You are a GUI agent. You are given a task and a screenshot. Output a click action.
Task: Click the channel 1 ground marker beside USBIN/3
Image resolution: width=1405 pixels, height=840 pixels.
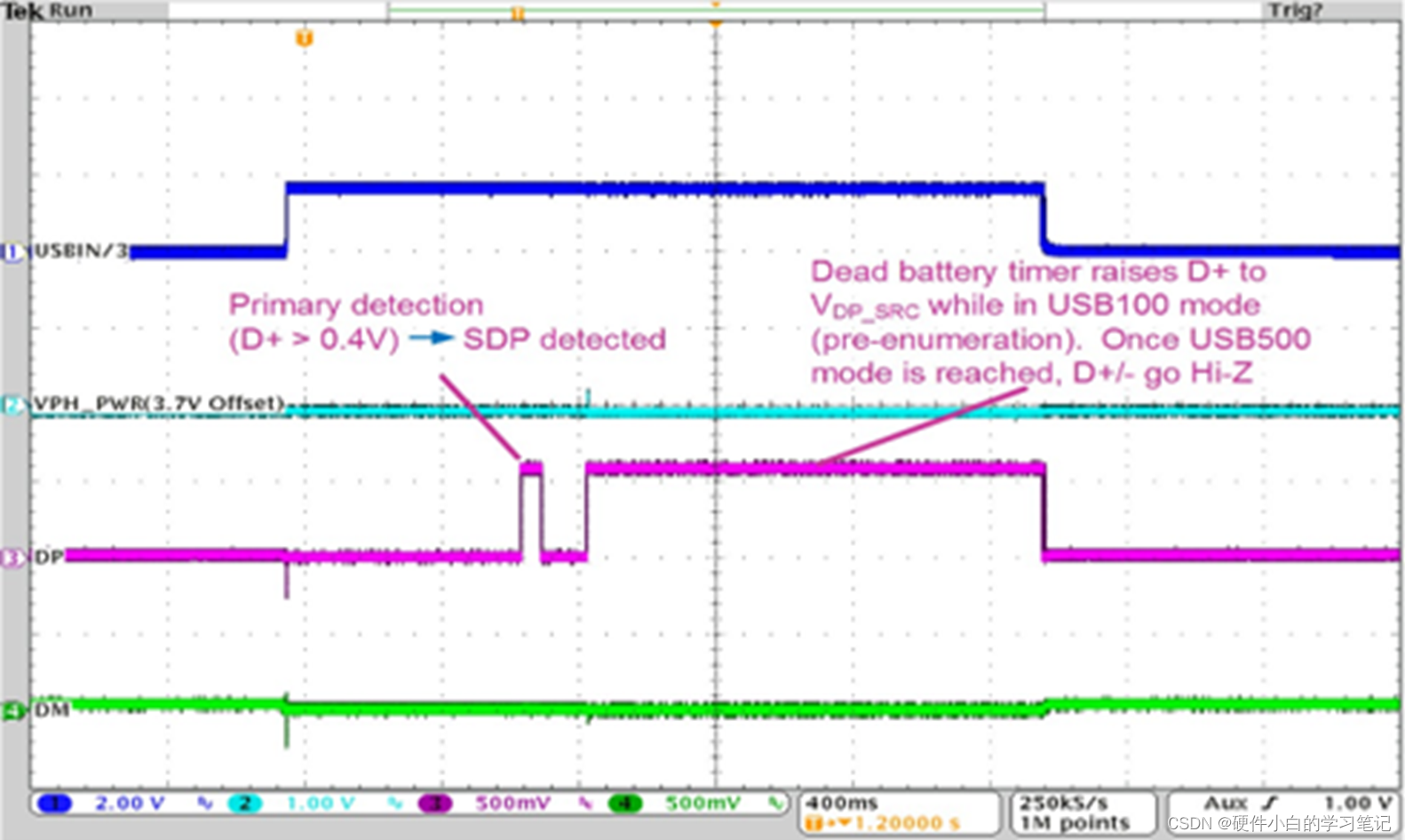coord(12,252)
